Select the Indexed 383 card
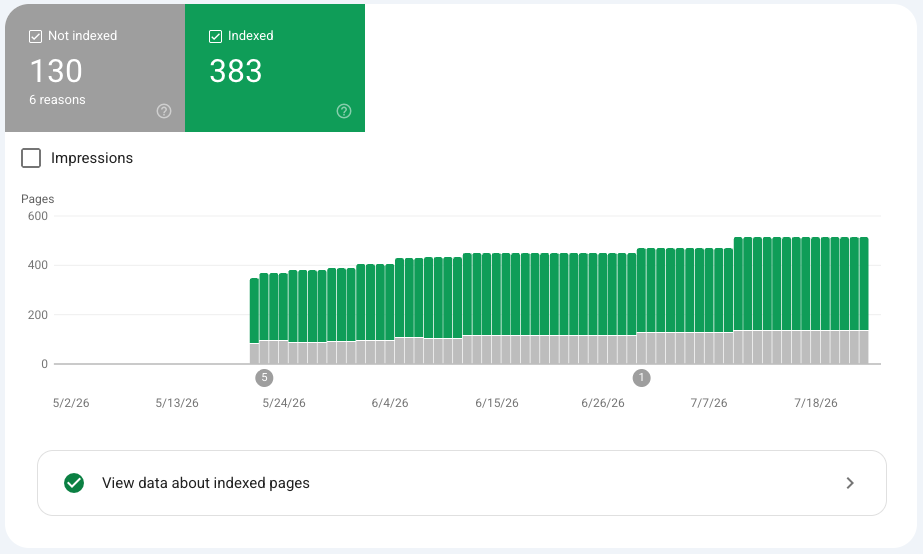Viewport: 923px width, 554px height. [x=275, y=68]
